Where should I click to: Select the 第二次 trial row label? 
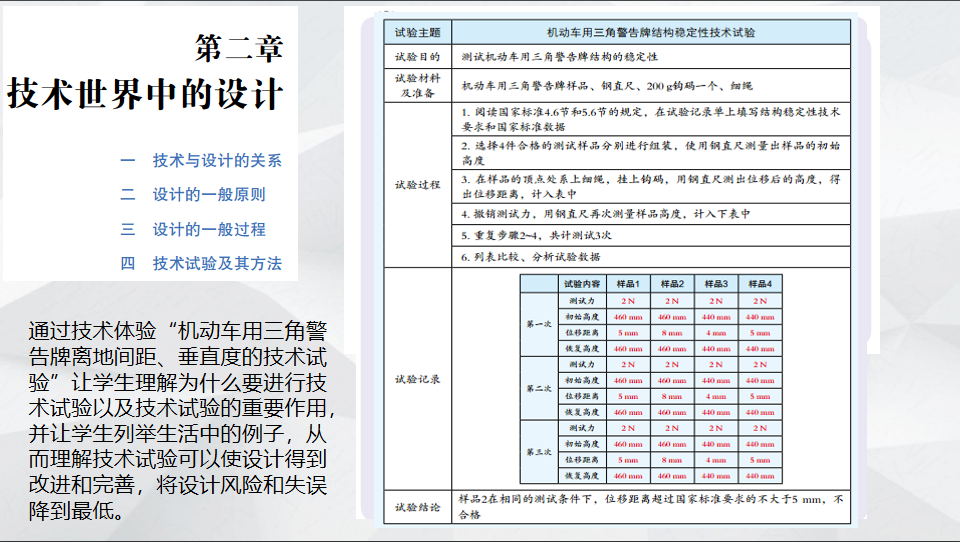[x=538, y=388]
